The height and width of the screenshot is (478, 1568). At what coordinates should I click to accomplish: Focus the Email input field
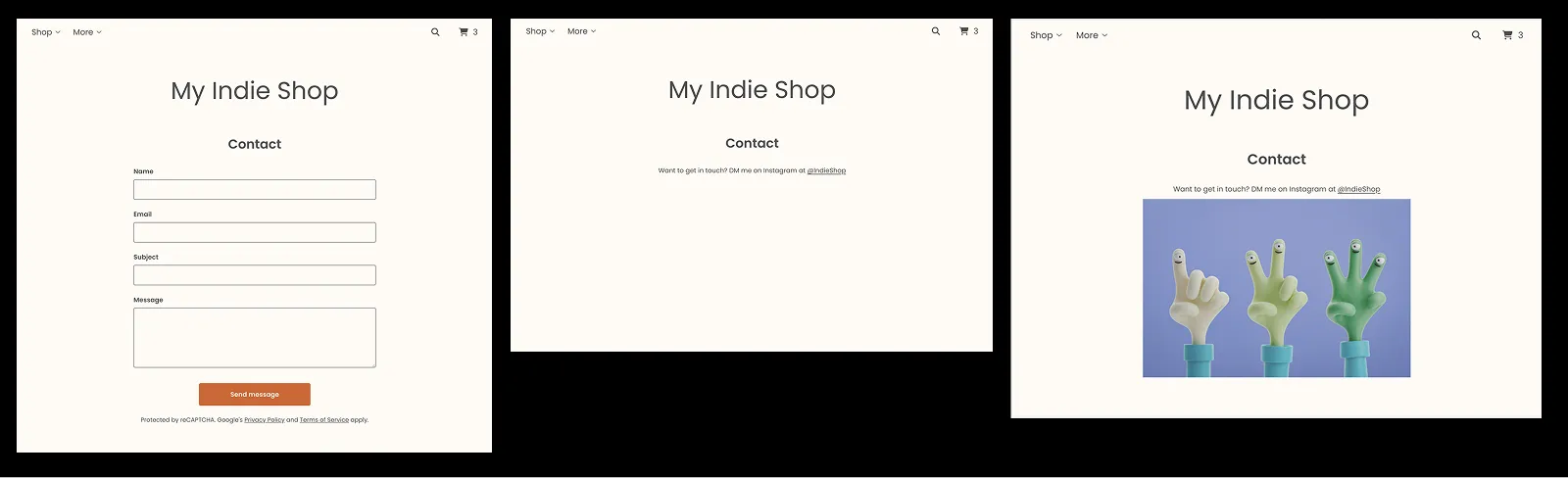click(254, 233)
